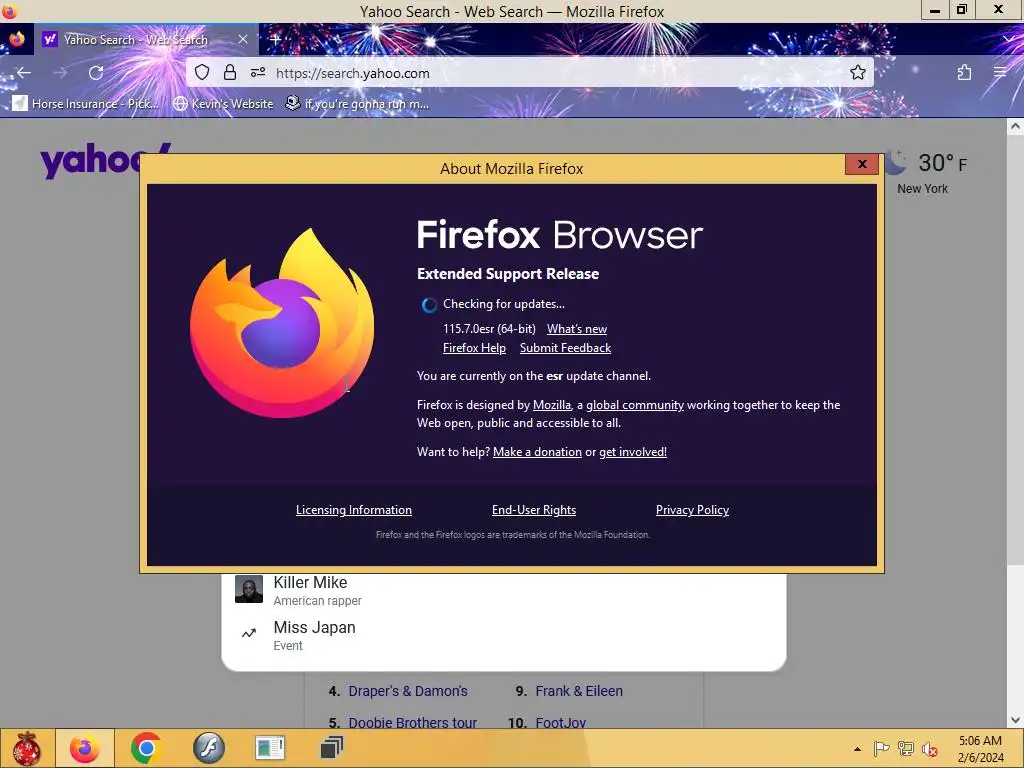Click the weather moon icon
The width and height of the screenshot is (1024, 768).
(896, 163)
